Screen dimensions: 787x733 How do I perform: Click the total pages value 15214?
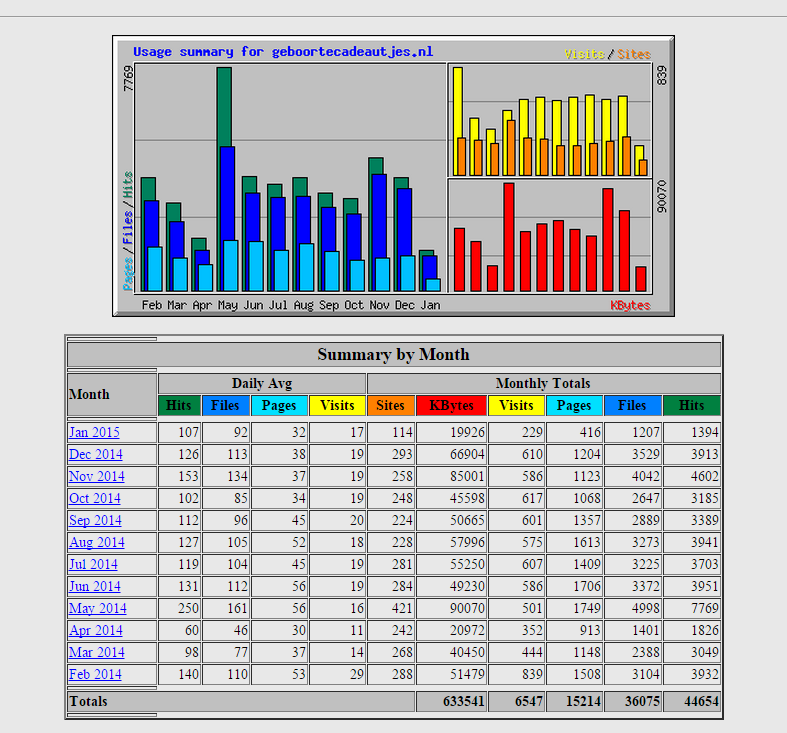[583, 701]
